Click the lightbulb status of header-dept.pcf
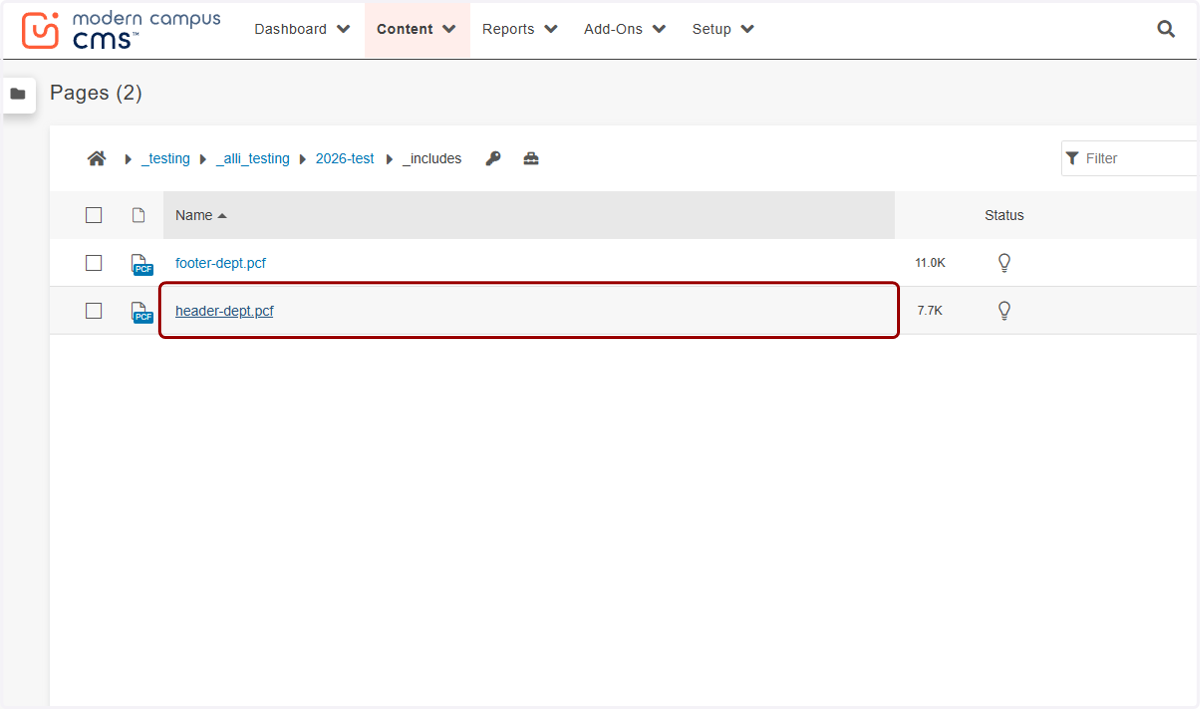The height and width of the screenshot is (709, 1200). click(x=1004, y=311)
